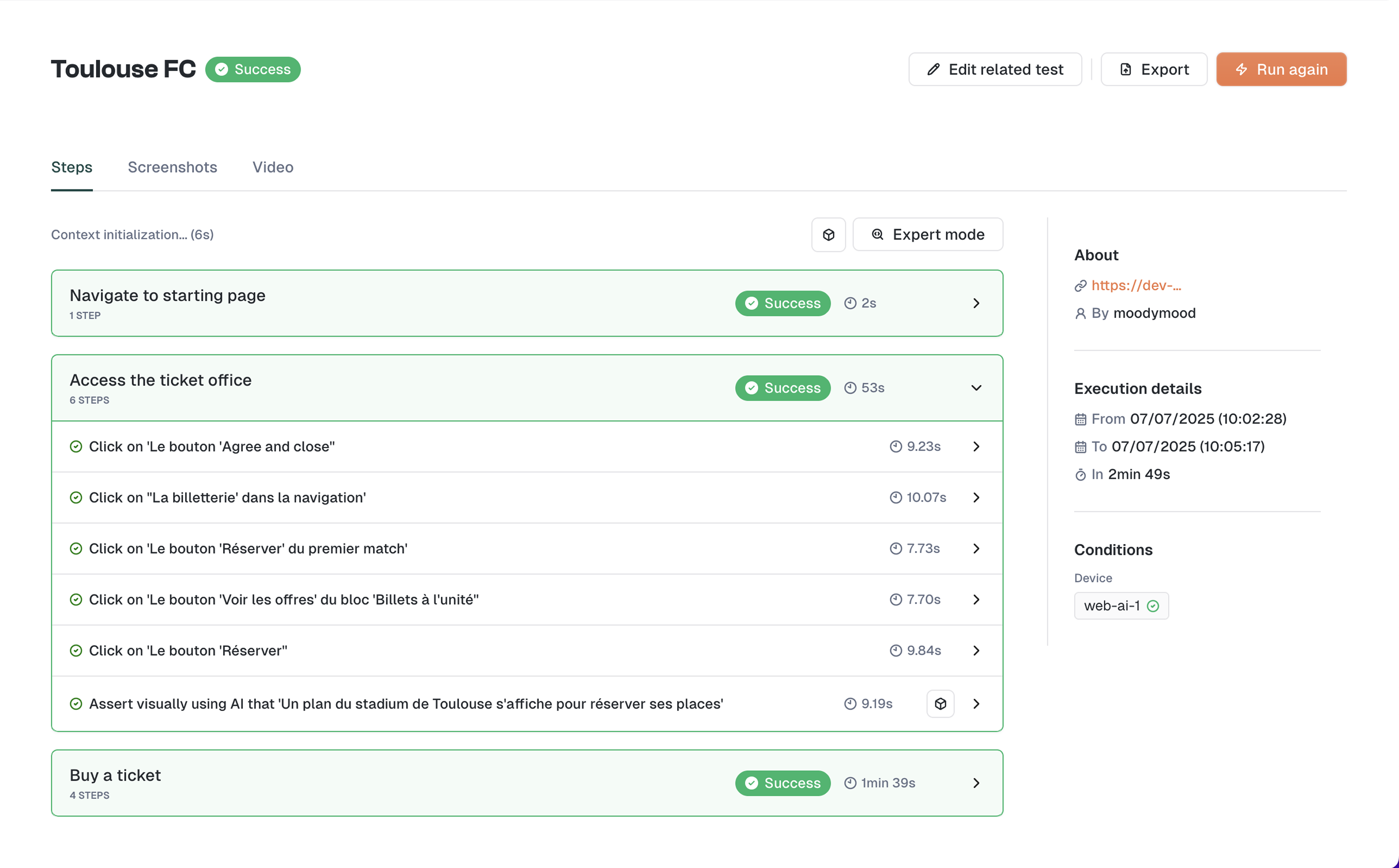Click the Run again button
The image size is (1399, 868).
(1281, 69)
